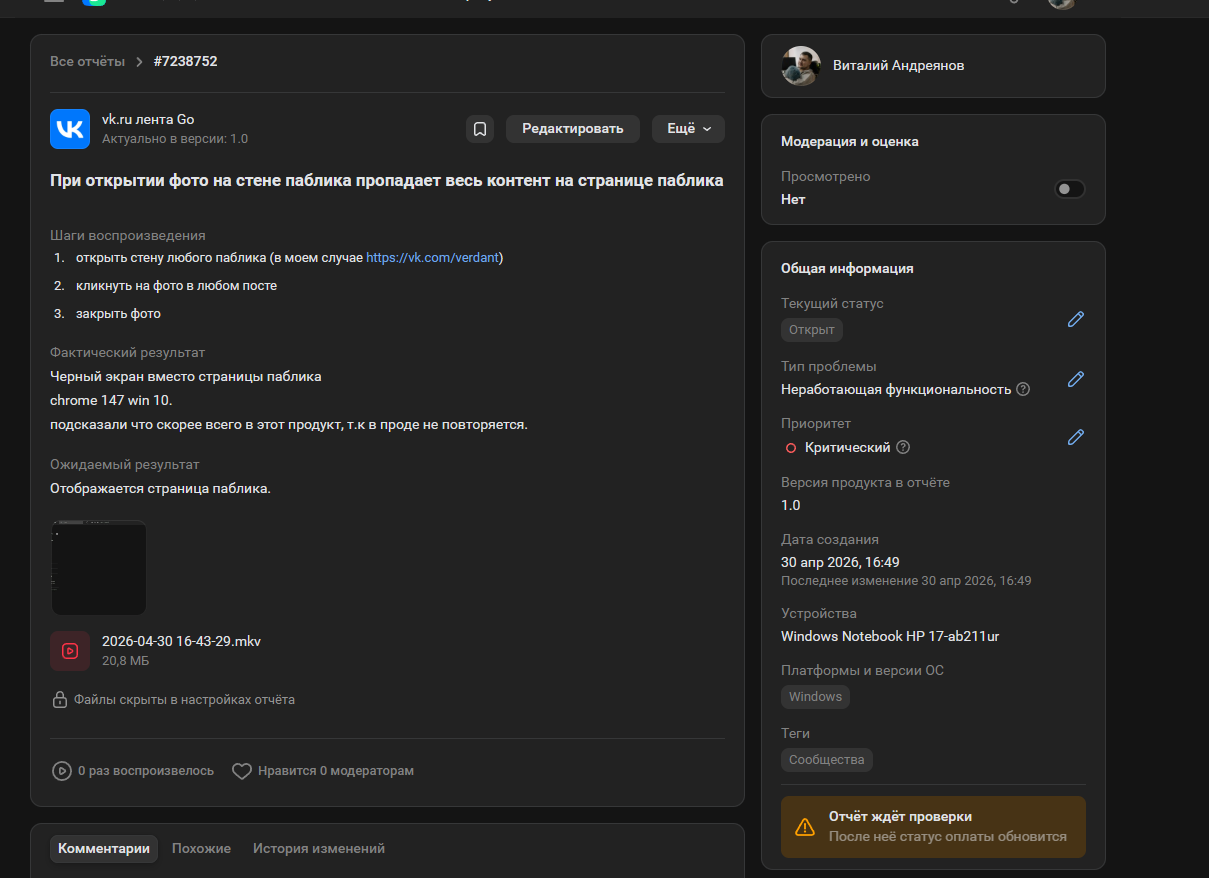Click creation date 30 апр 2026, 16:49
This screenshot has width=1209, height=878.
click(x=840, y=562)
